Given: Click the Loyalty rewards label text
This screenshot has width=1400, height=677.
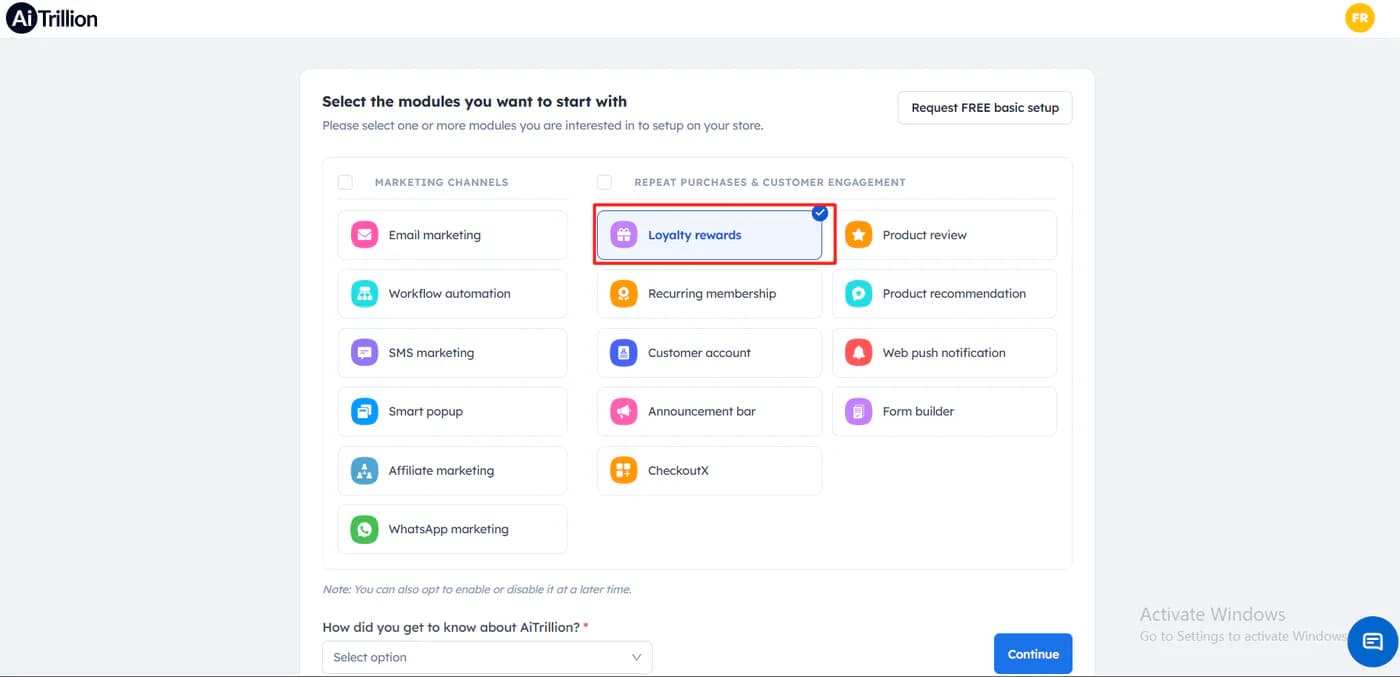Looking at the screenshot, I should 695,235.
